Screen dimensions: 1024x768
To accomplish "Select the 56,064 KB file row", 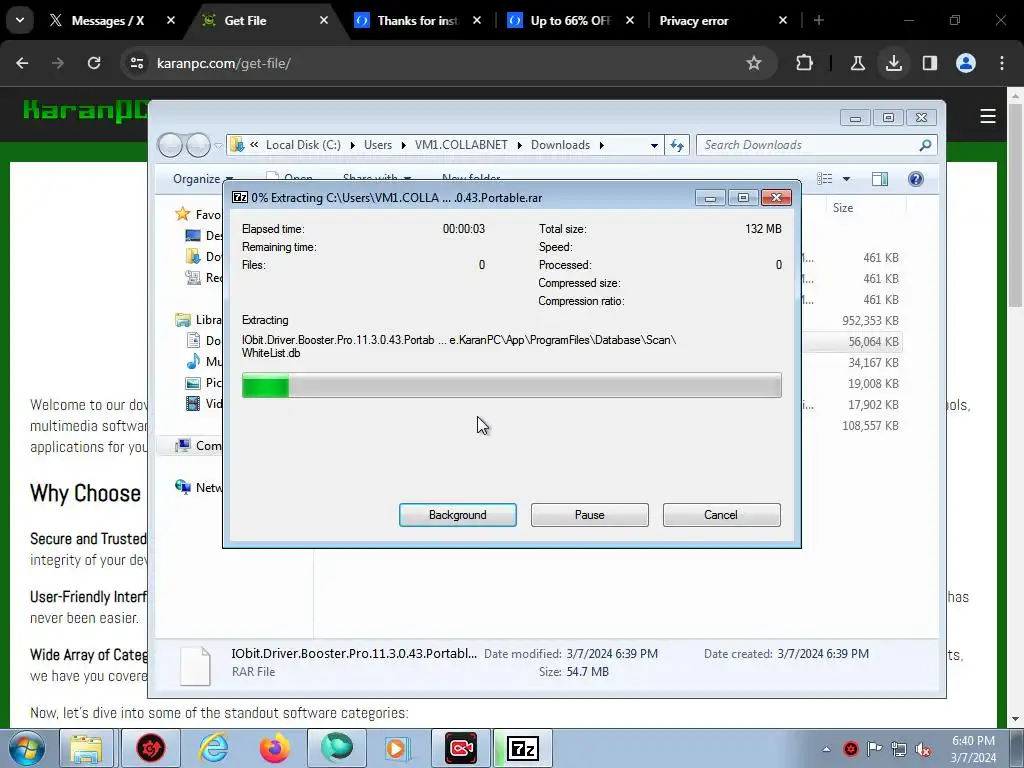I will pos(853,342).
